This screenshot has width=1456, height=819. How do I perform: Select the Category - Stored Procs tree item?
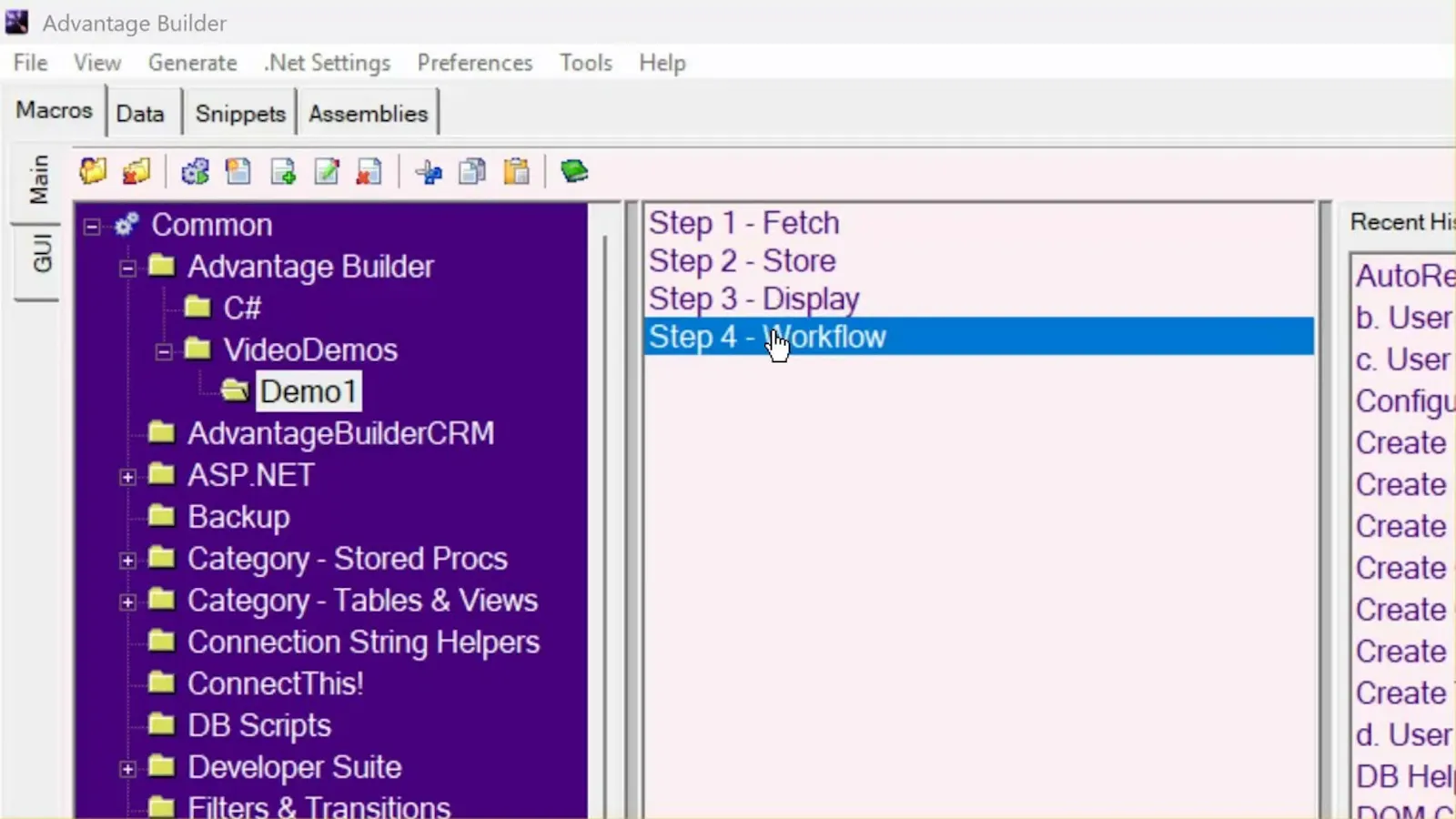click(347, 558)
